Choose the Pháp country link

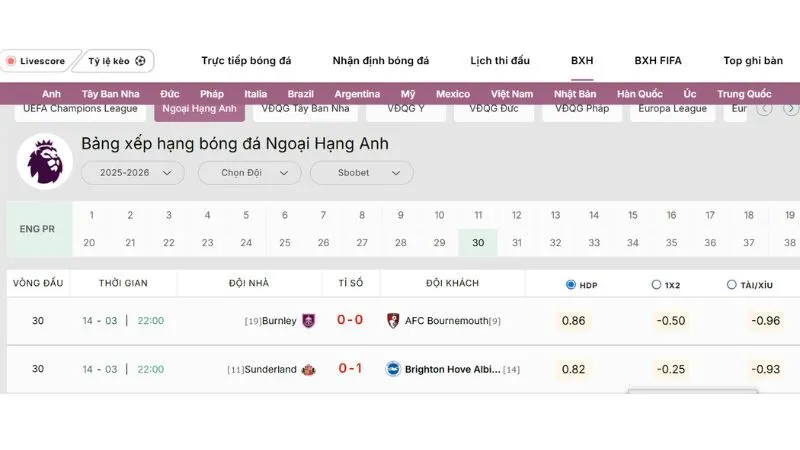212,94
